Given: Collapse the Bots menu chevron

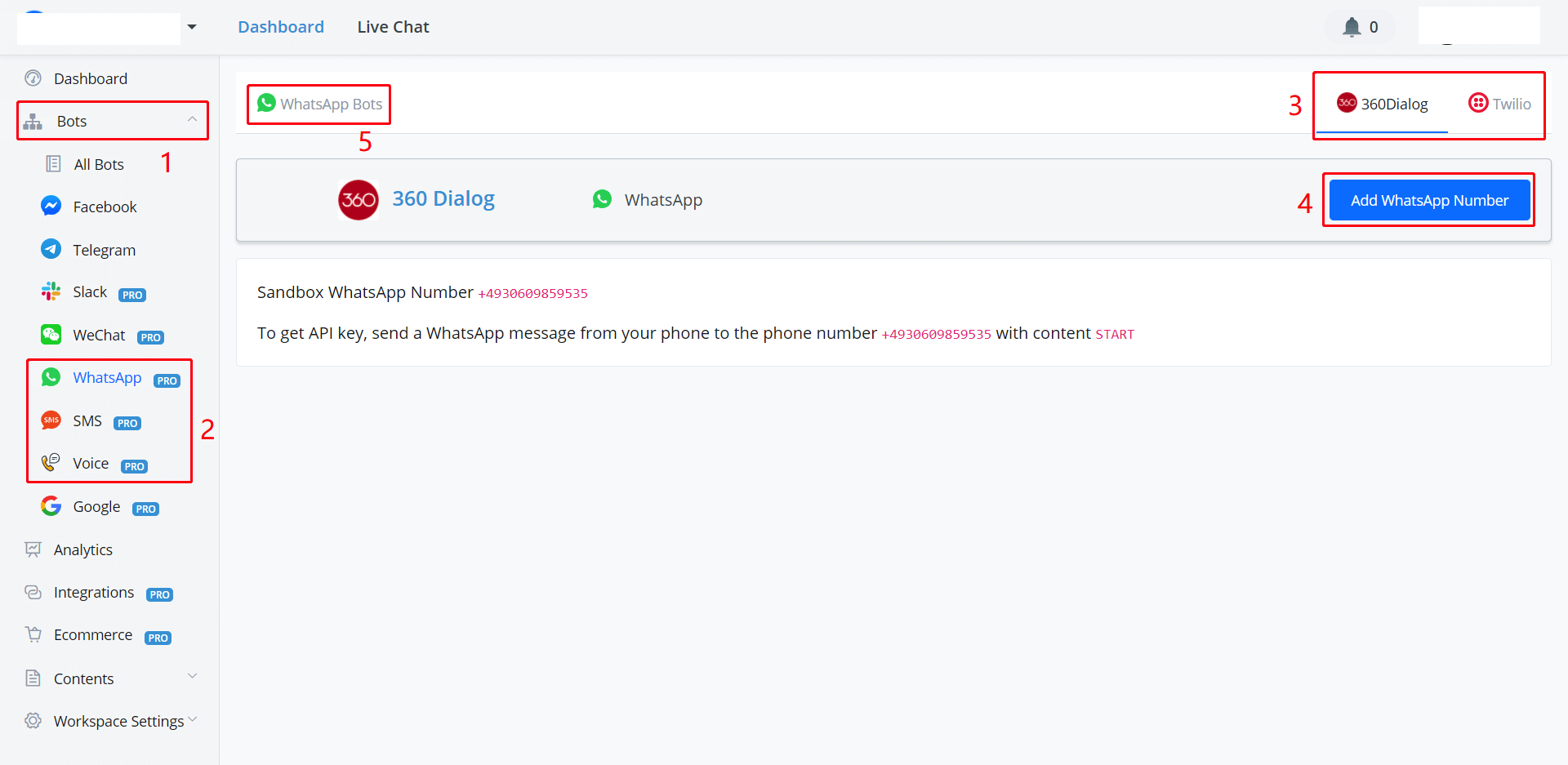Looking at the screenshot, I should point(192,119).
